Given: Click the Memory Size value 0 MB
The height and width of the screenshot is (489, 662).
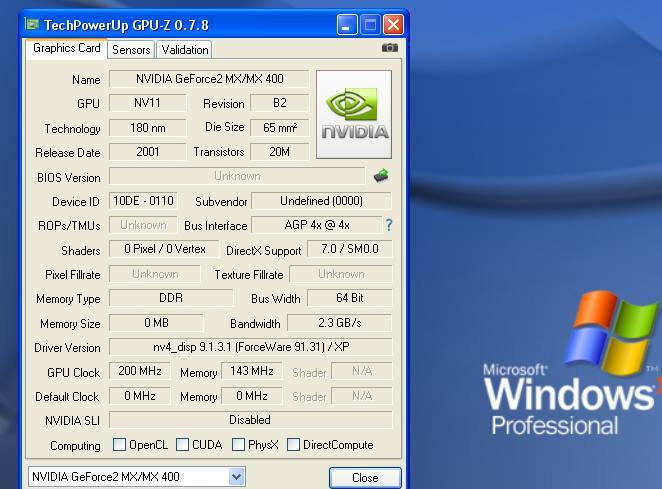Looking at the screenshot, I should (156, 323).
